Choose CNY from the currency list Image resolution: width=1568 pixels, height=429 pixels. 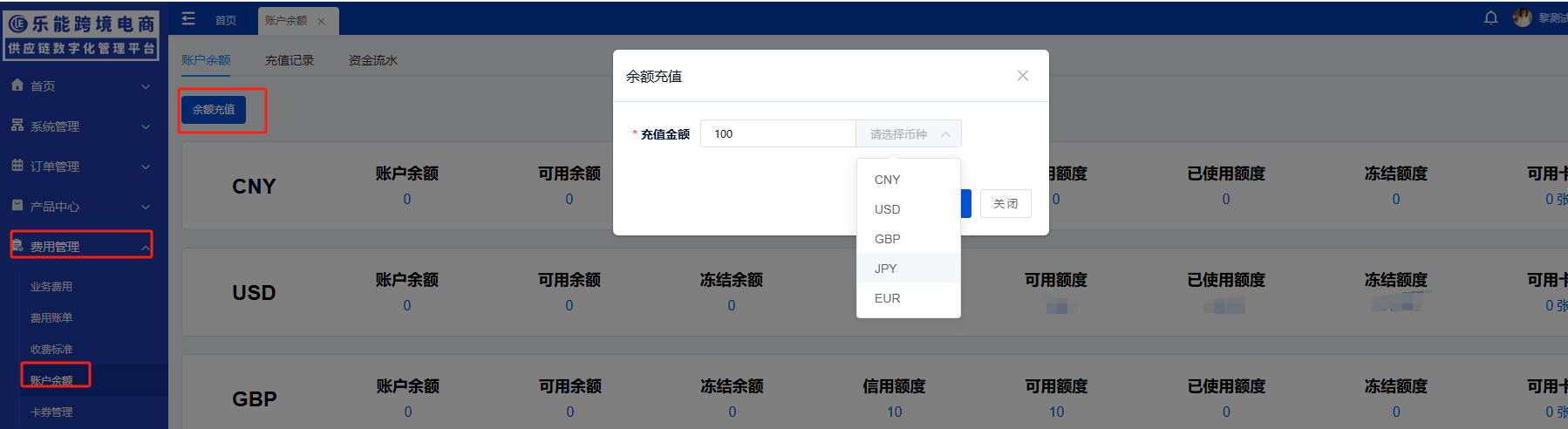909,180
